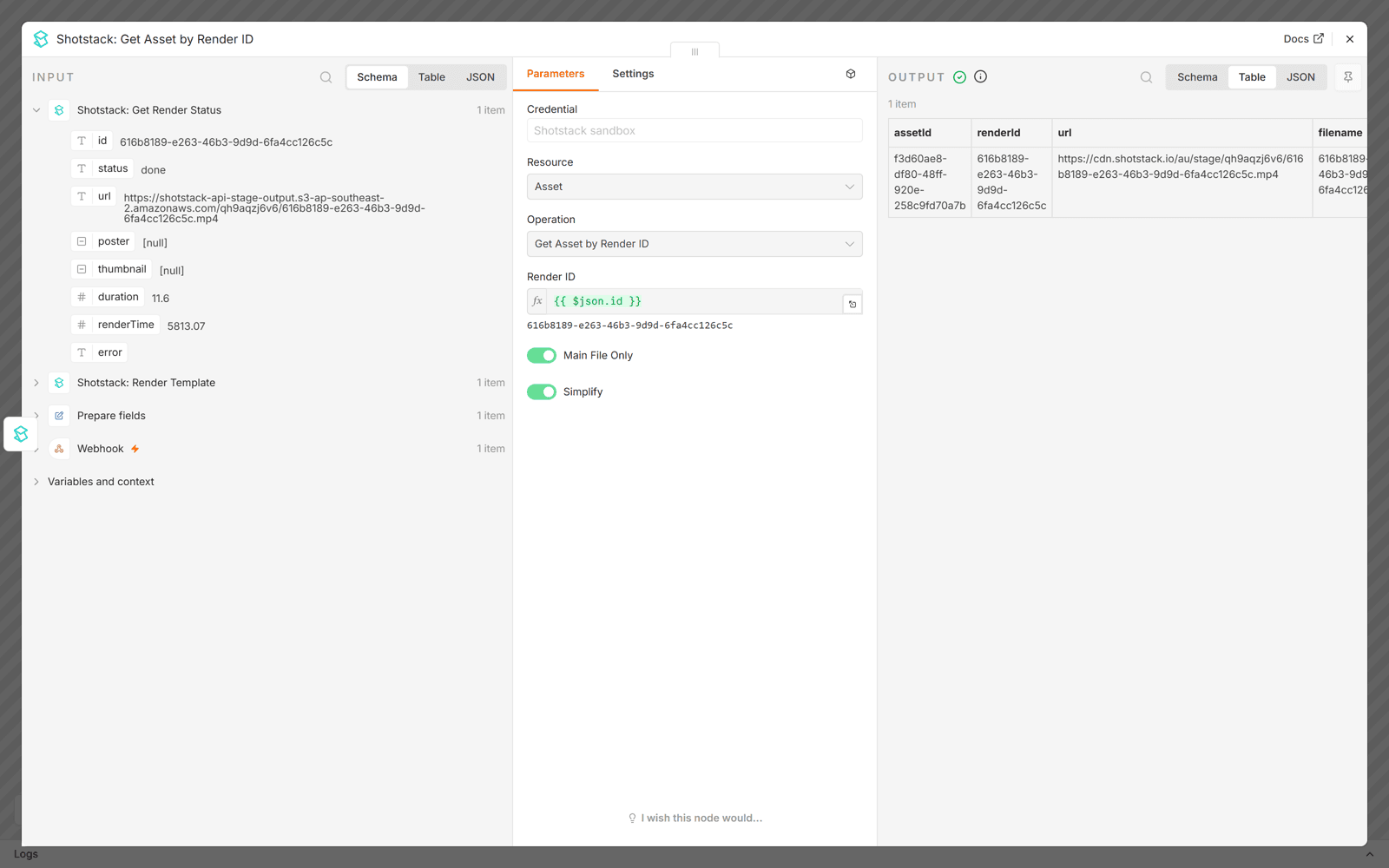Click the null type icon beside poster
The height and width of the screenshot is (868, 1389).
tap(82, 241)
